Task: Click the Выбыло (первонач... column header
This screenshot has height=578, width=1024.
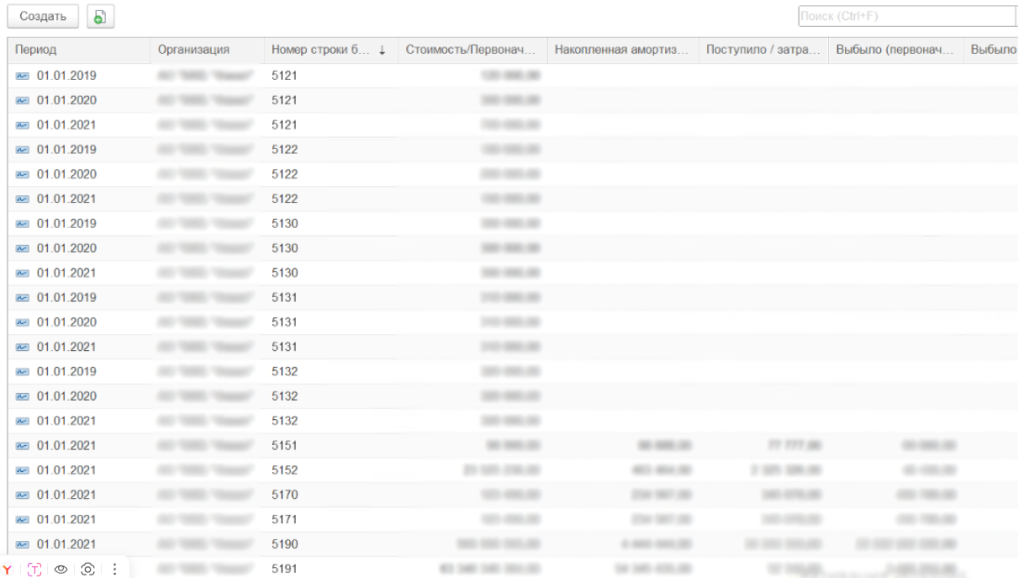Action: click(x=894, y=50)
